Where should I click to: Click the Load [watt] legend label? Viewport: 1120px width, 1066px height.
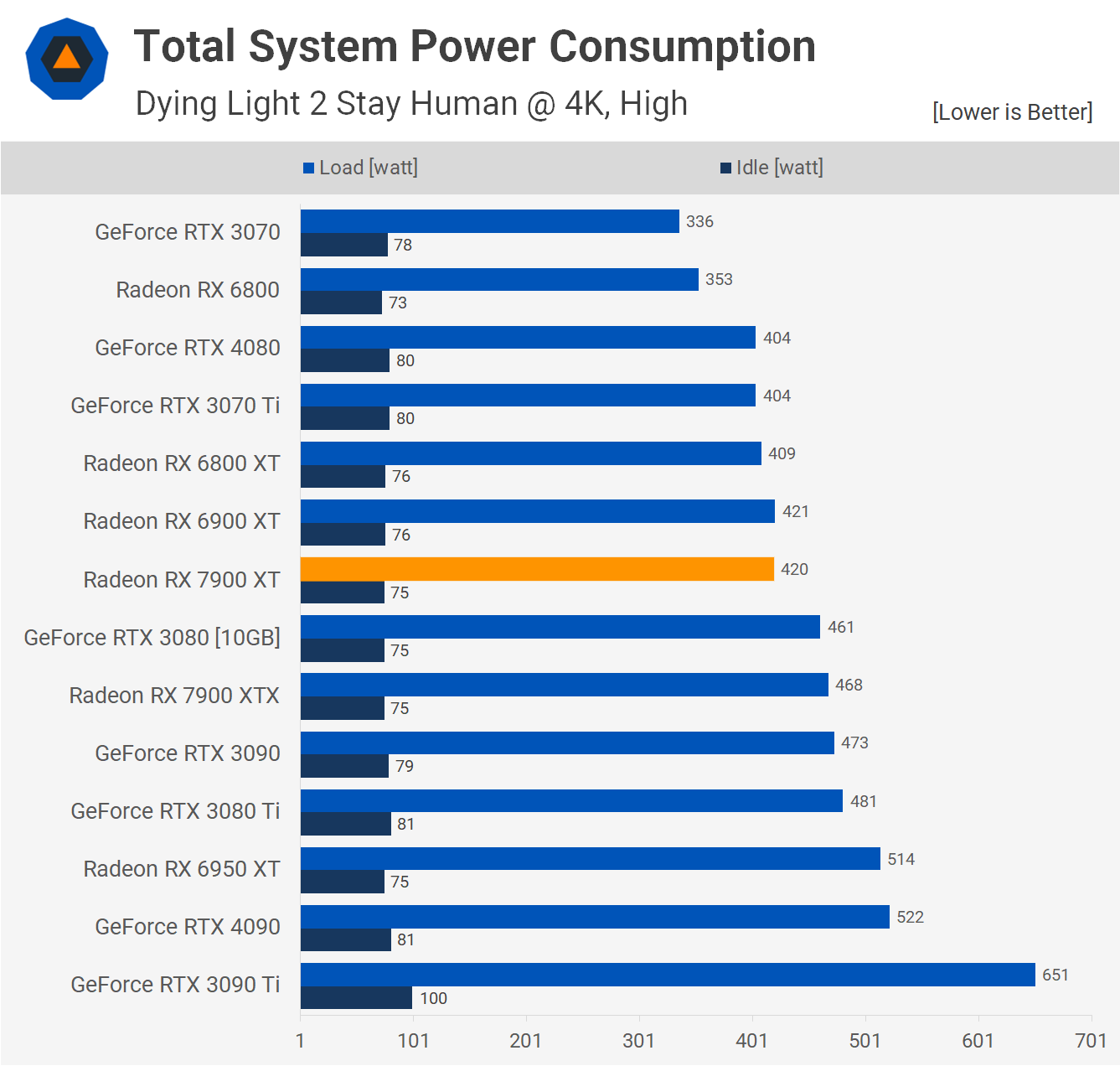point(368,168)
